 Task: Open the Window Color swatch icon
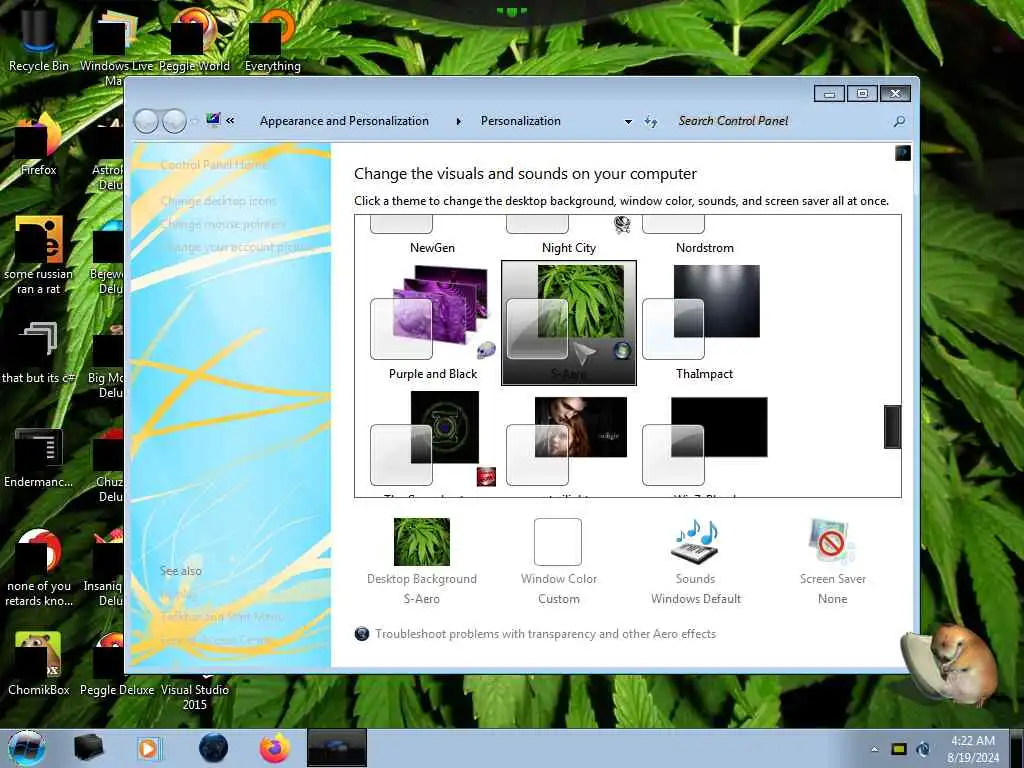click(558, 541)
